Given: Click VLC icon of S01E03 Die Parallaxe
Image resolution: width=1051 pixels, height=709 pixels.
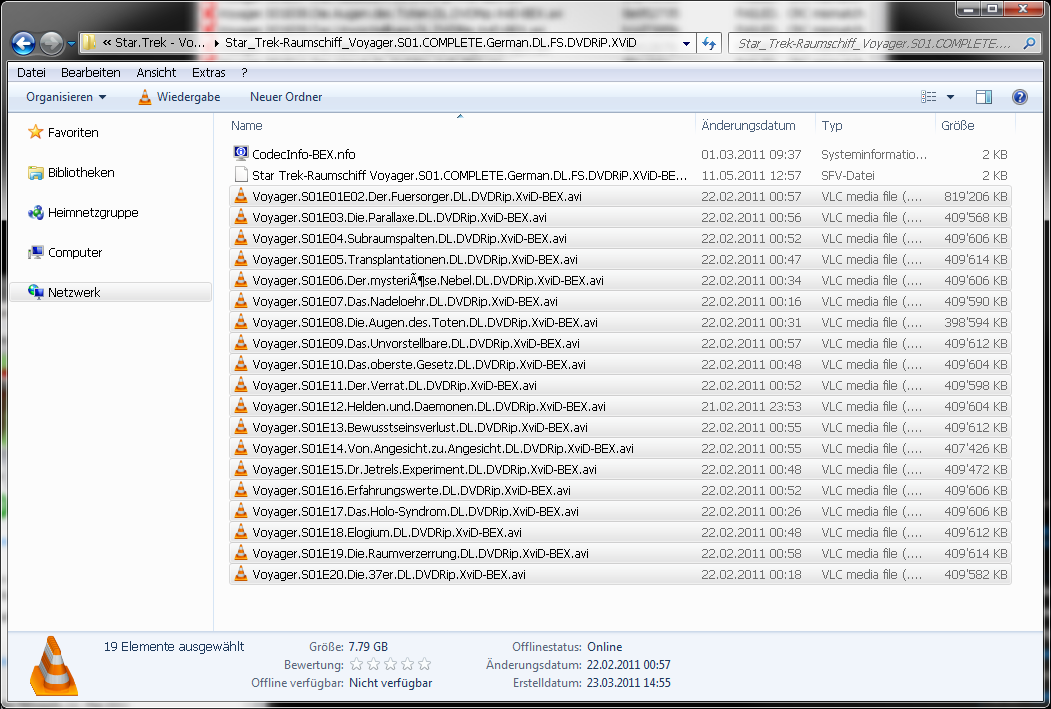Looking at the screenshot, I should (x=241, y=217).
